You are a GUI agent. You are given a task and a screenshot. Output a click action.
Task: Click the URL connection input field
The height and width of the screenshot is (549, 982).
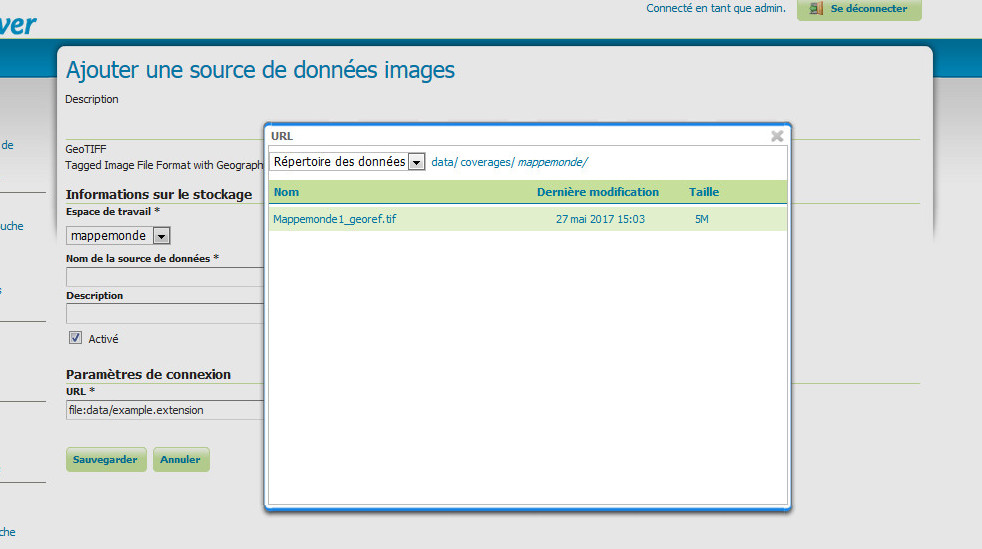(x=164, y=410)
